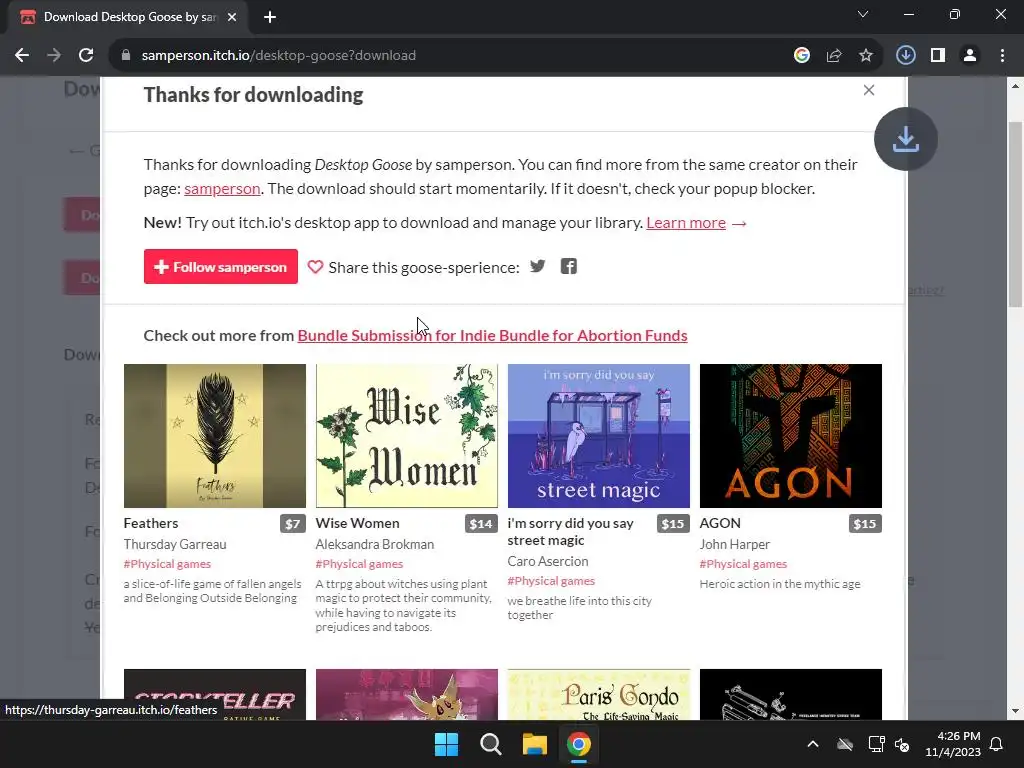
Task: Share this page via the share icon
Action: coord(833,56)
